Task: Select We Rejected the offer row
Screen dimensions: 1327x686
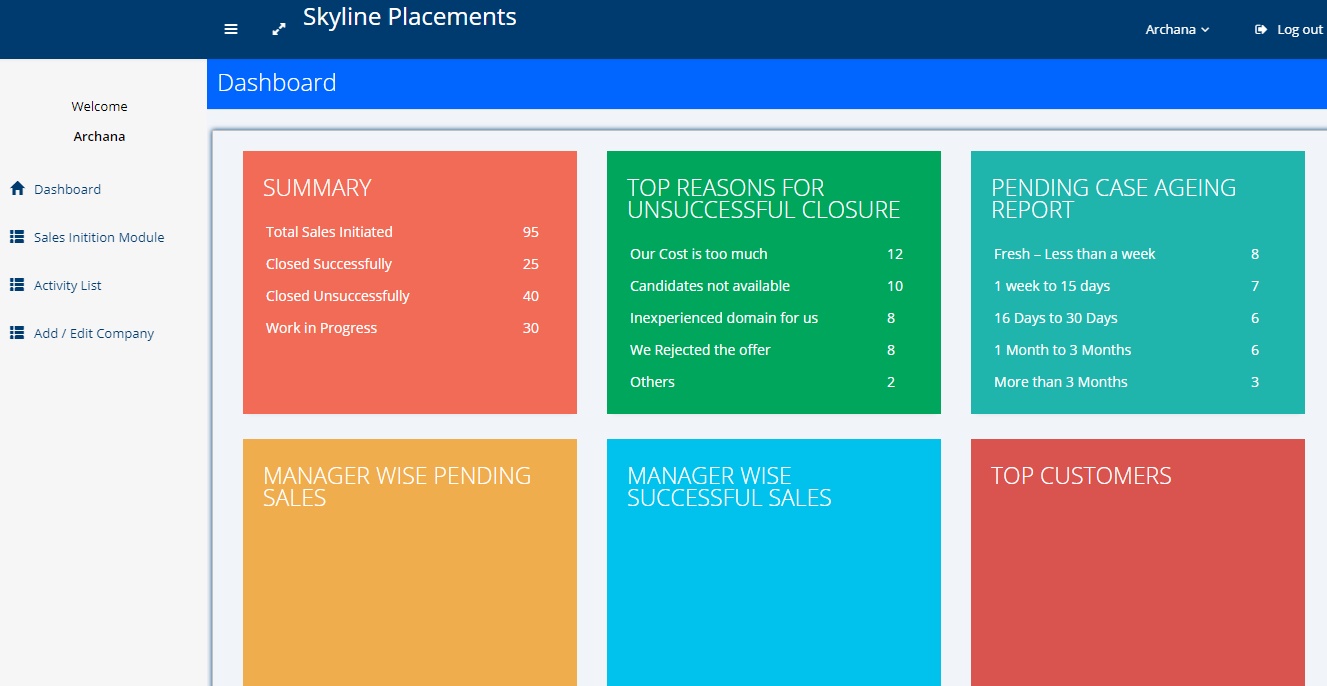Action: (767, 350)
